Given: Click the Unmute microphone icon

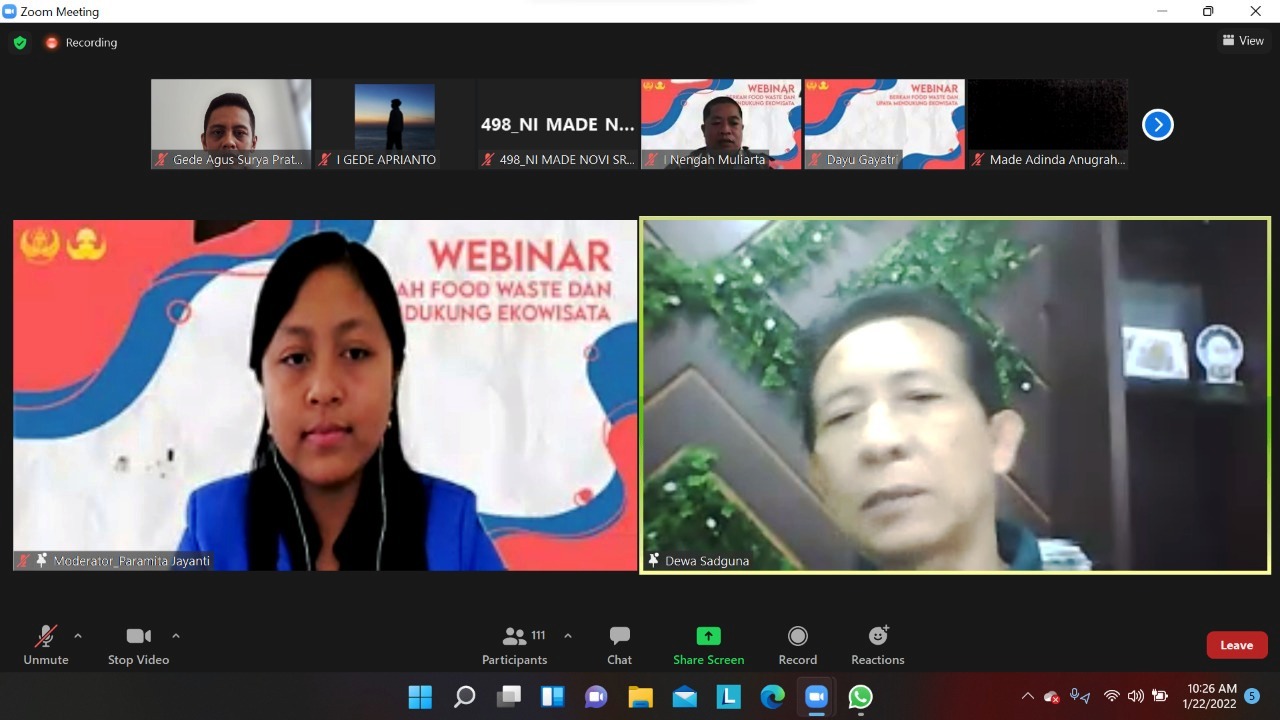Looking at the screenshot, I should click(x=46, y=637).
